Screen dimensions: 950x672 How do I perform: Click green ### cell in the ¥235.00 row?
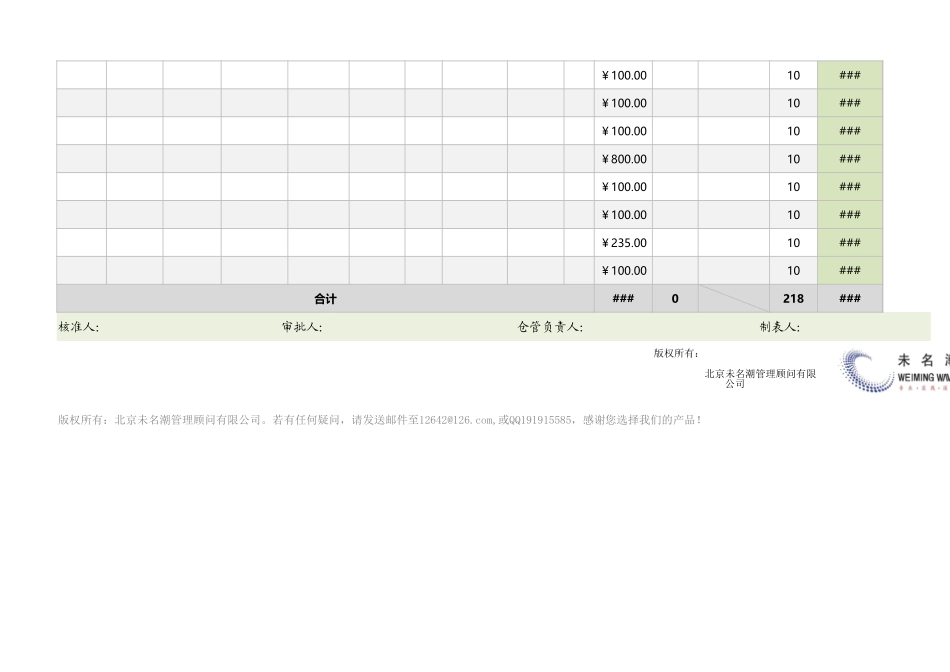(850, 243)
